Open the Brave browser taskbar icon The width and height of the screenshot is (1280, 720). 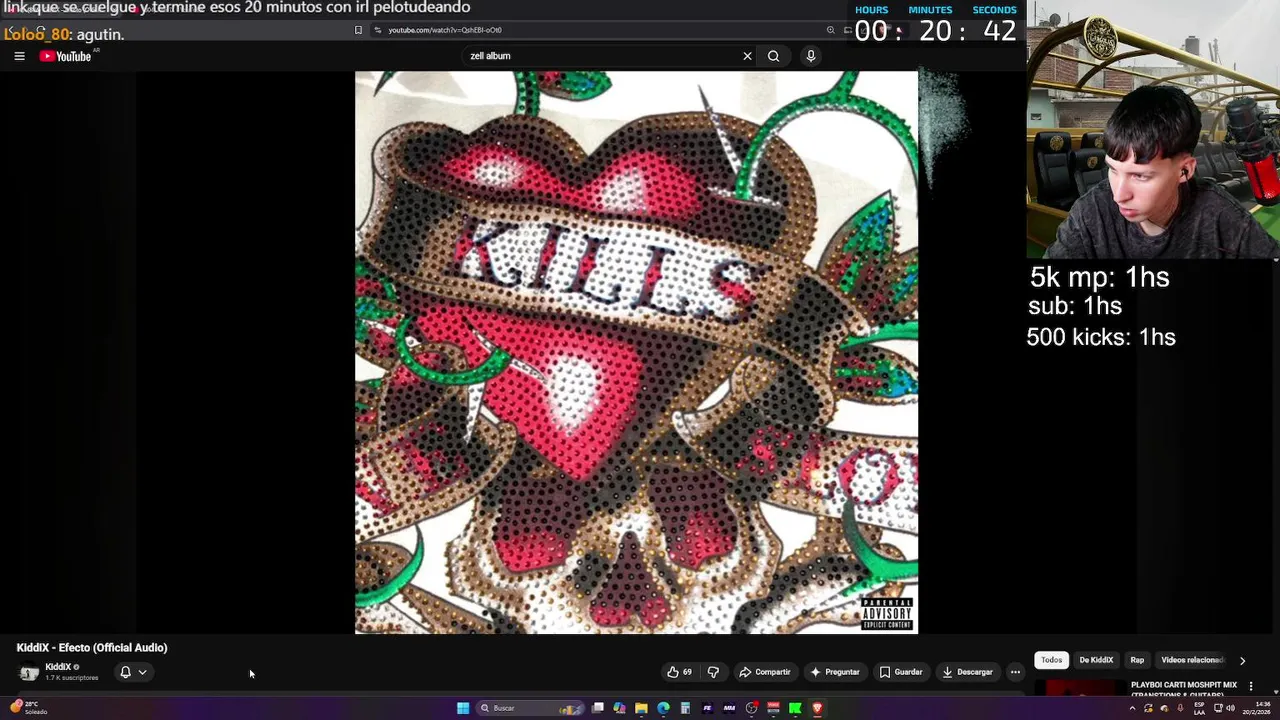click(x=817, y=708)
